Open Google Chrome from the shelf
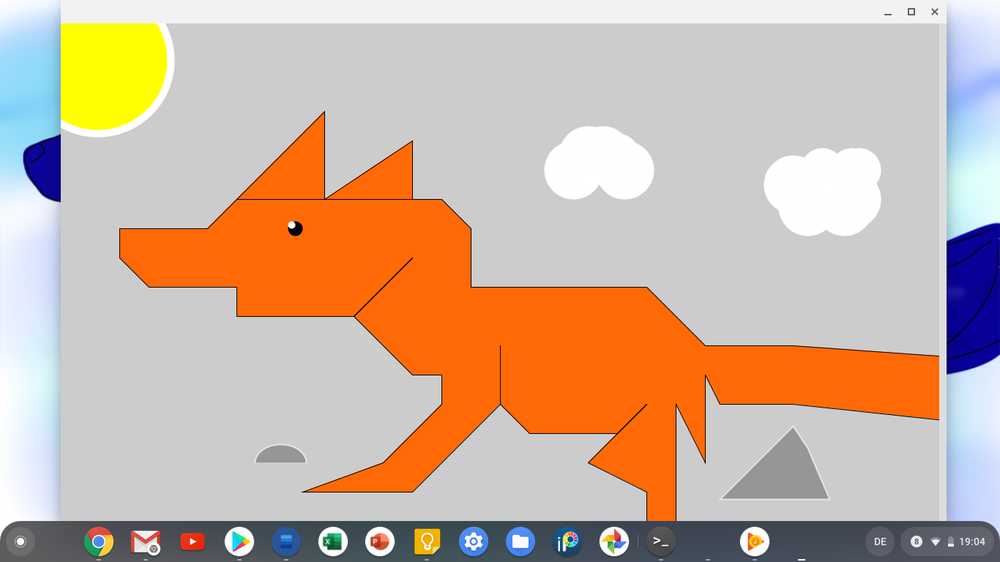 [98, 541]
